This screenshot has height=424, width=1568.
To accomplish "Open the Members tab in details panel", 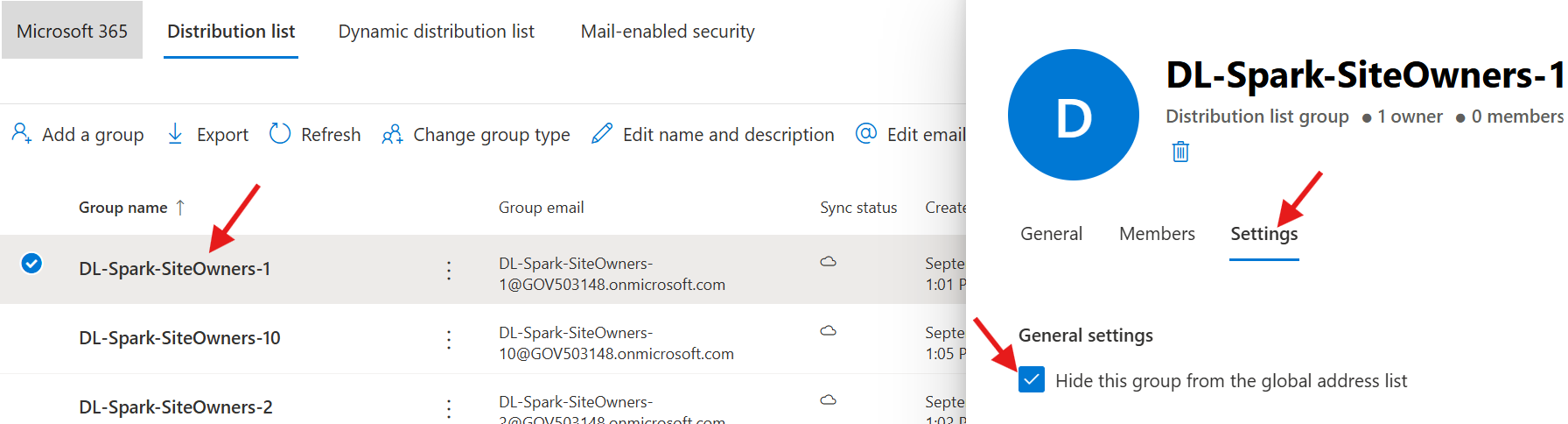I will coord(1156,234).
